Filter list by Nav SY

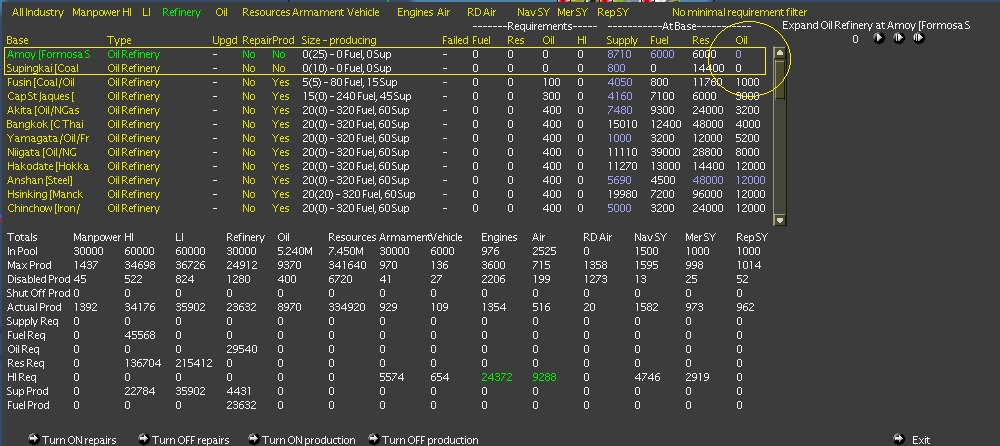pyautogui.click(x=532, y=12)
